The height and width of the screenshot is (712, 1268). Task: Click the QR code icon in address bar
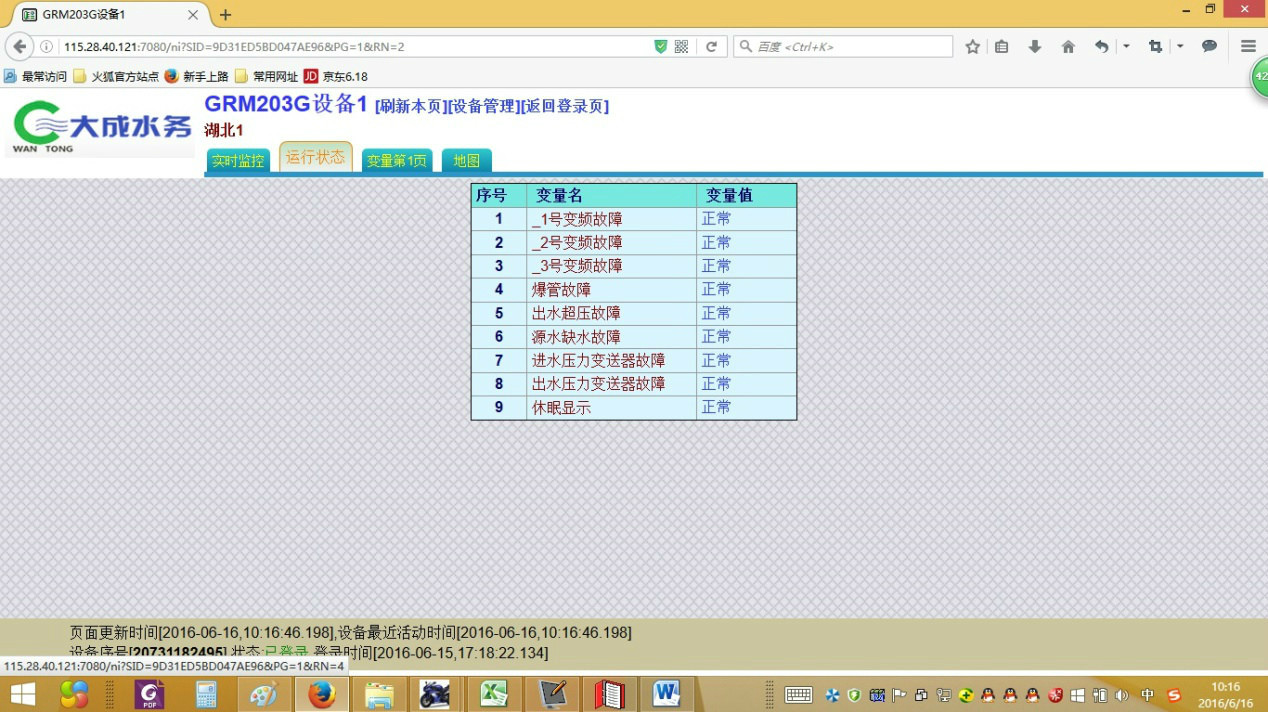pyautogui.click(x=682, y=47)
